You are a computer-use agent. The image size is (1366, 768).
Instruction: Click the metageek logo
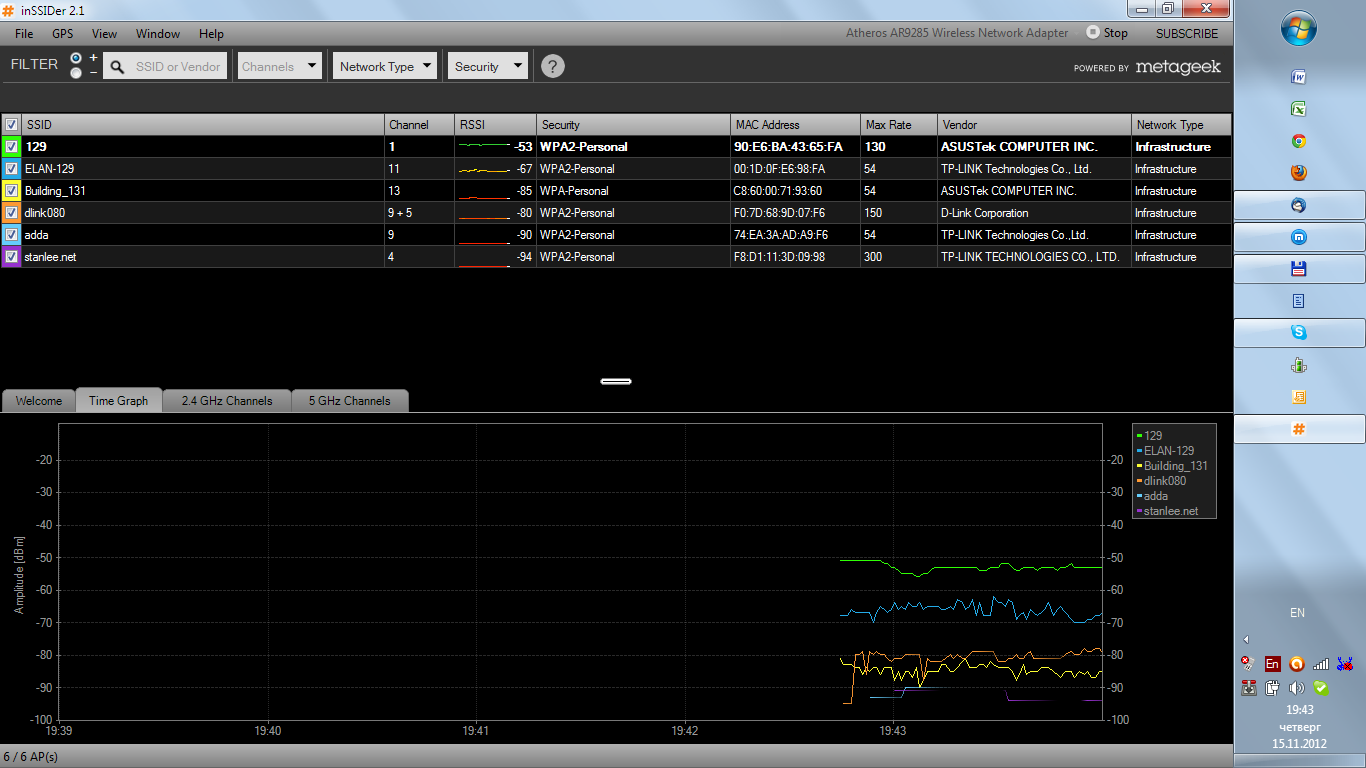pyautogui.click(x=1178, y=67)
